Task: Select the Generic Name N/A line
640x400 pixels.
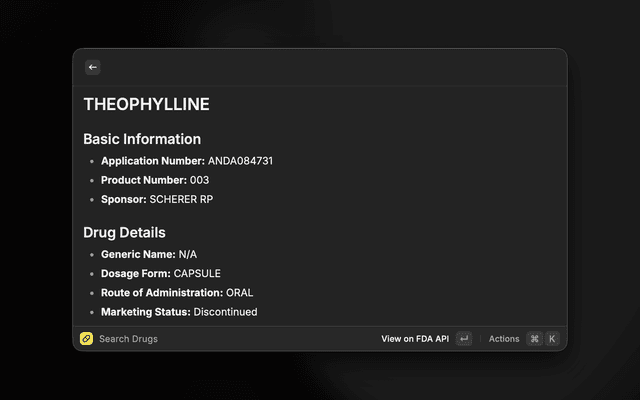Action: (149, 255)
